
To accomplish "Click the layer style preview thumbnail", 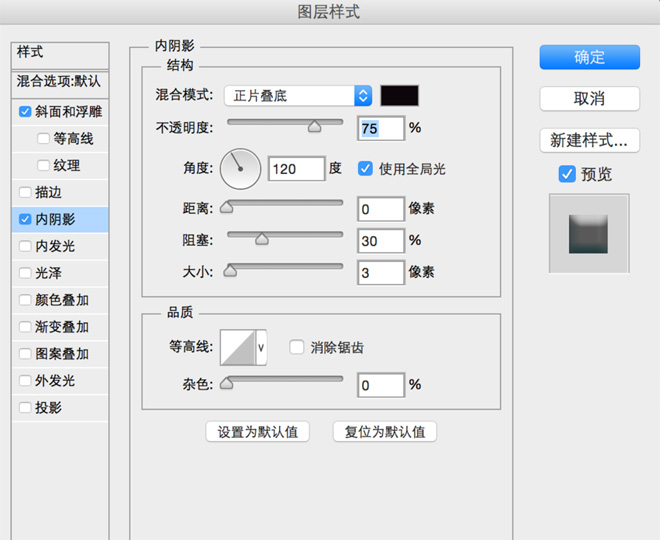I will 589,234.
